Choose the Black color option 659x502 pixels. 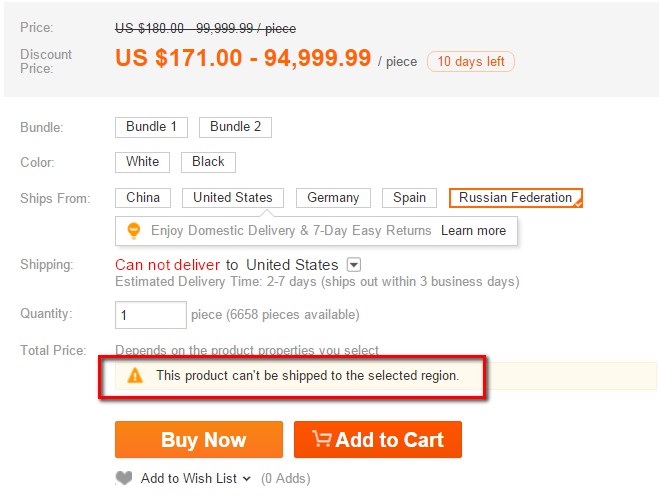pyautogui.click(x=209, y=162)
